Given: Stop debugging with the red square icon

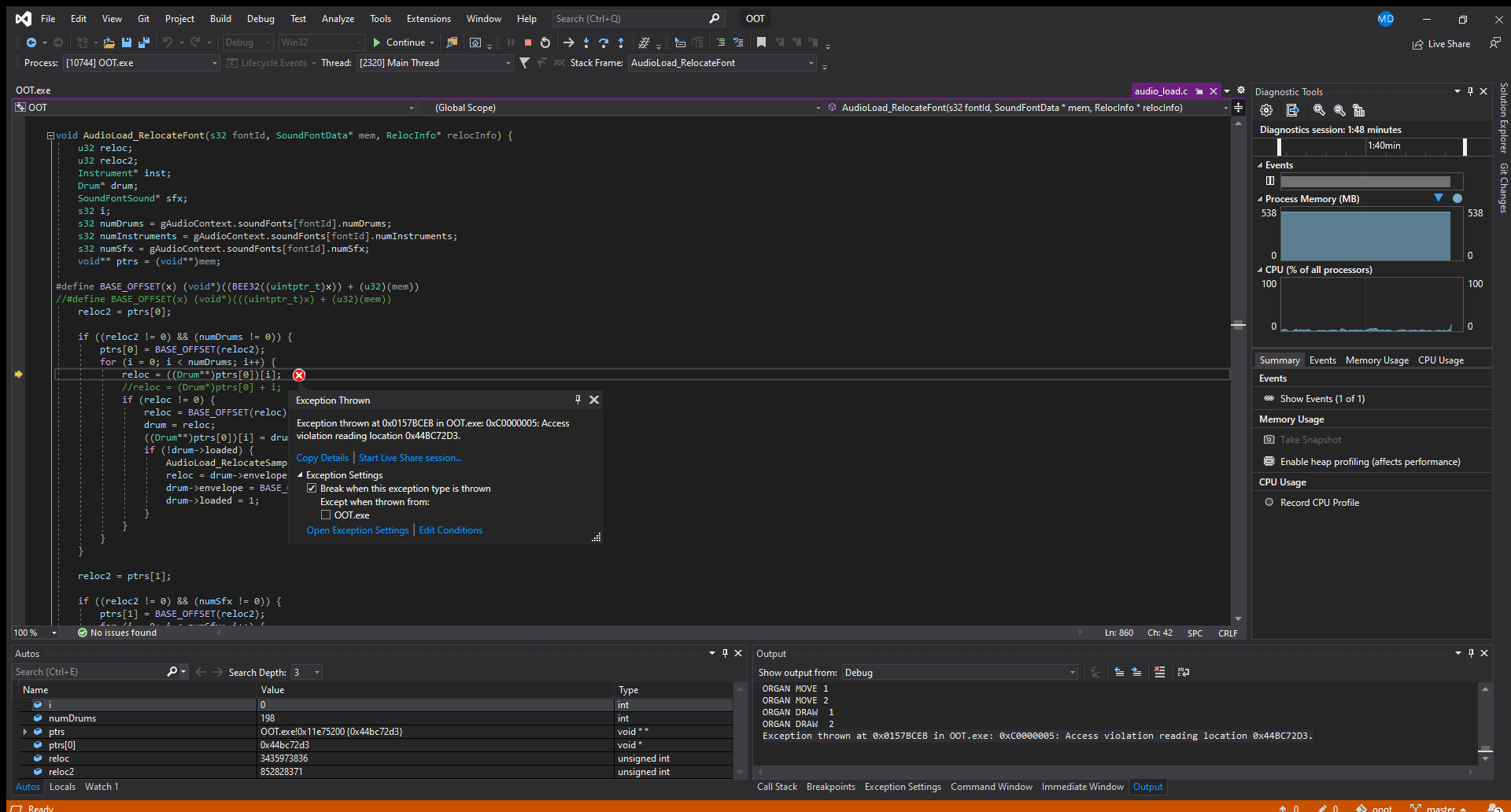Looking at the screenshot, I should click(527, 42).
